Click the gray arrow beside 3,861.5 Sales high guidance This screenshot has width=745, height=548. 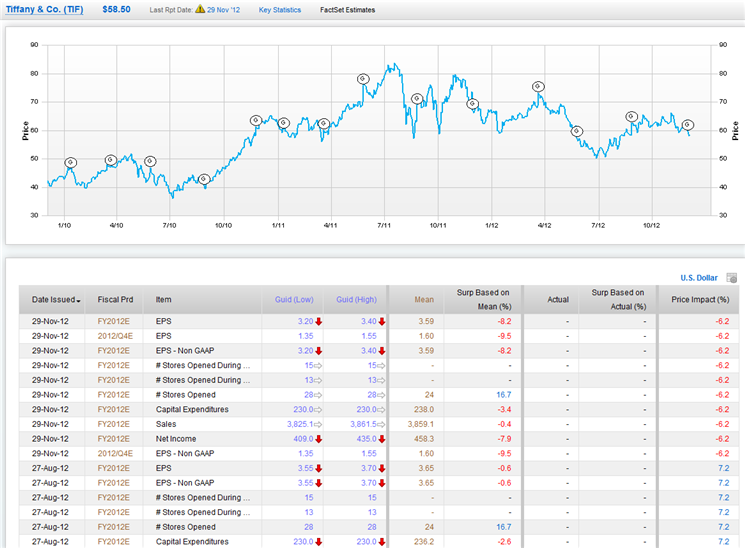382,424
